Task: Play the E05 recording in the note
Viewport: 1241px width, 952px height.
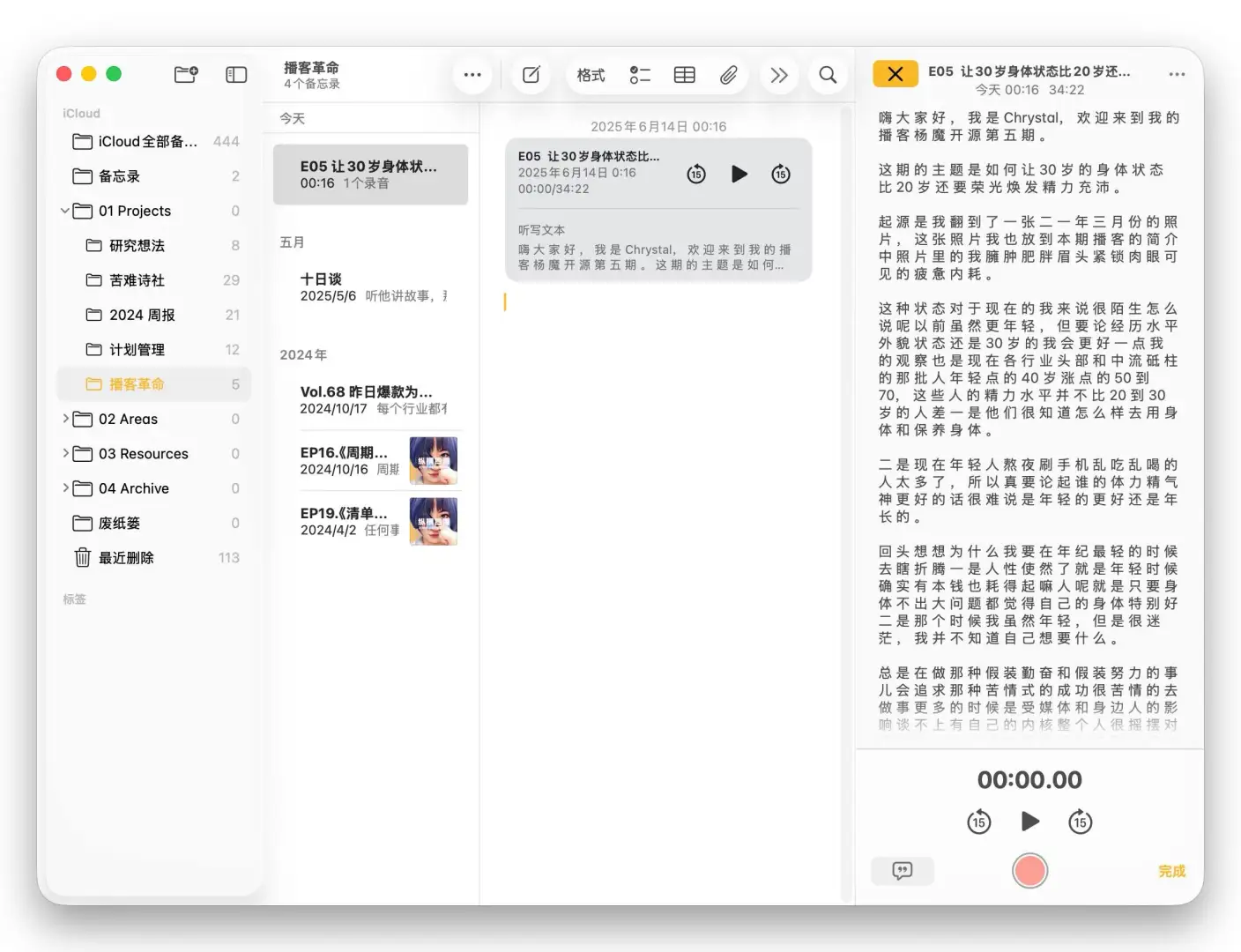Action: [x=739, y=174]
